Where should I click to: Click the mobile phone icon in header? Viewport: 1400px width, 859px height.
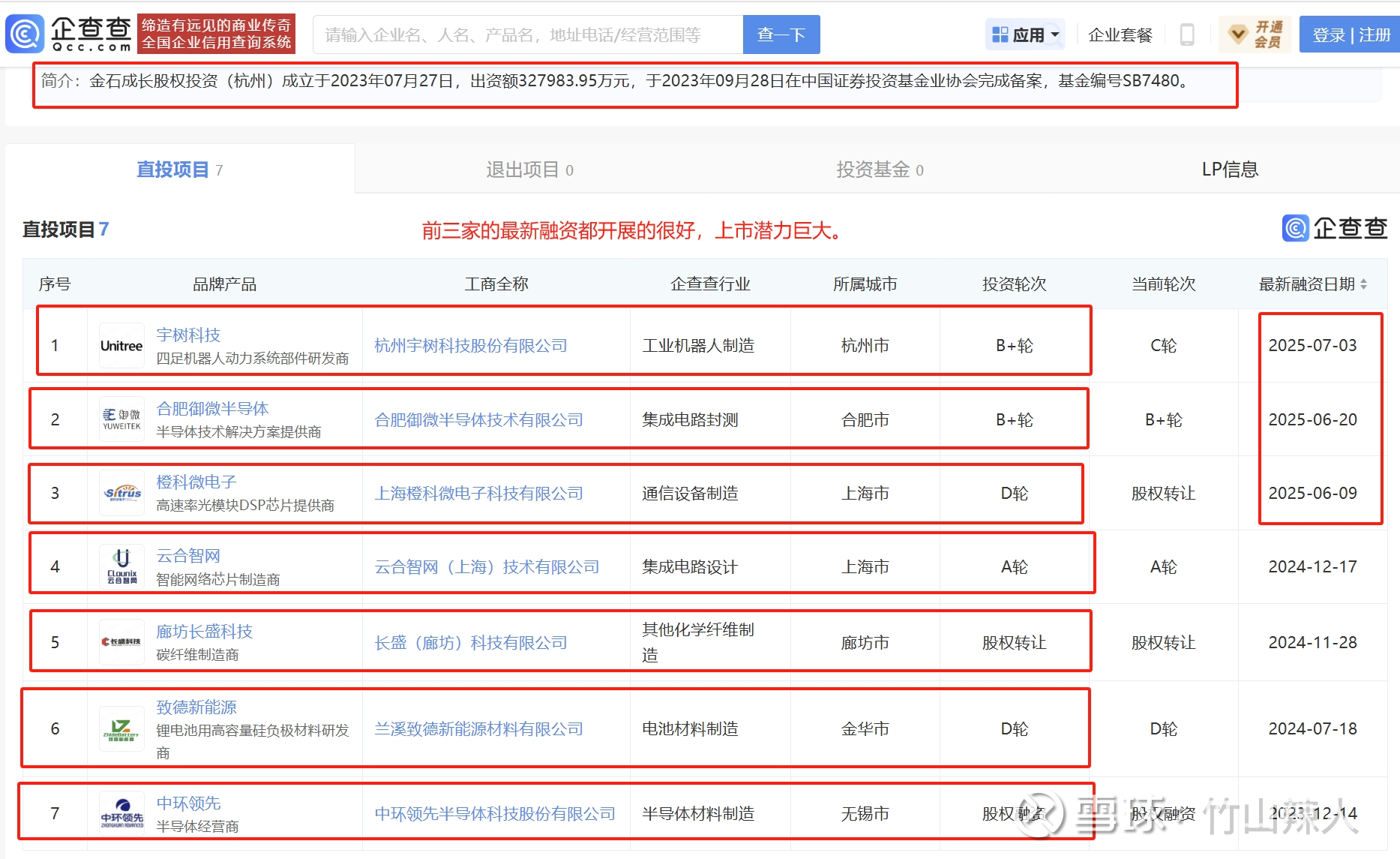pyautogui.click(x=1187, y=35)
